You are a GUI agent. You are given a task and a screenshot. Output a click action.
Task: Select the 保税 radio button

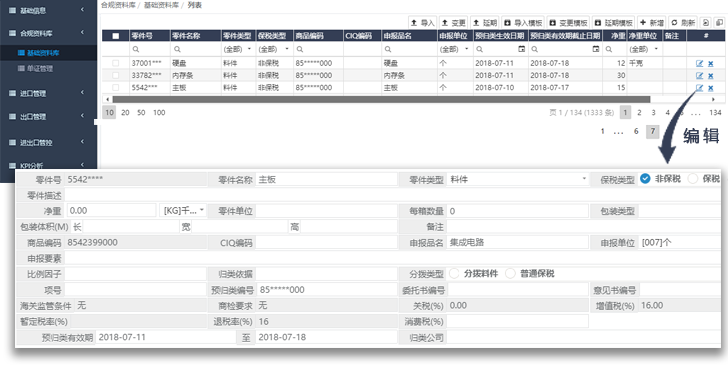pyautogui.click(x=693, y=179)
